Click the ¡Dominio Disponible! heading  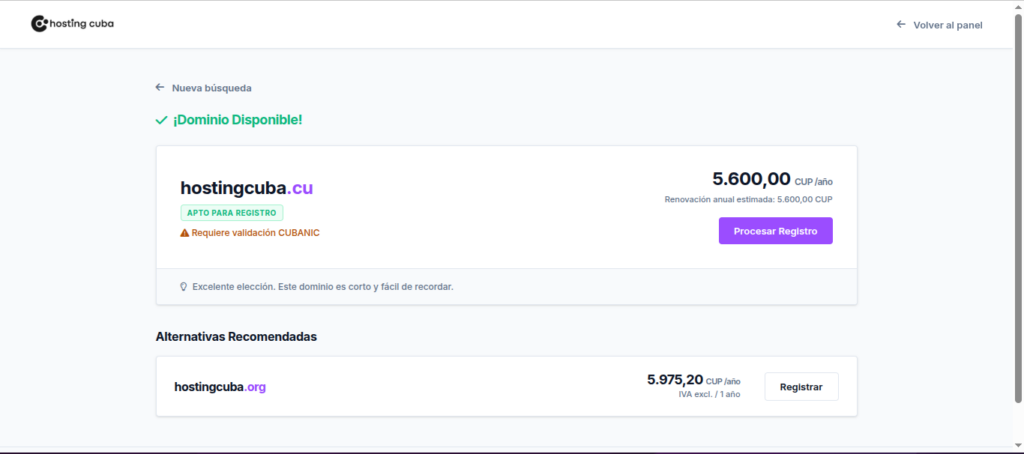click(237, 120)
